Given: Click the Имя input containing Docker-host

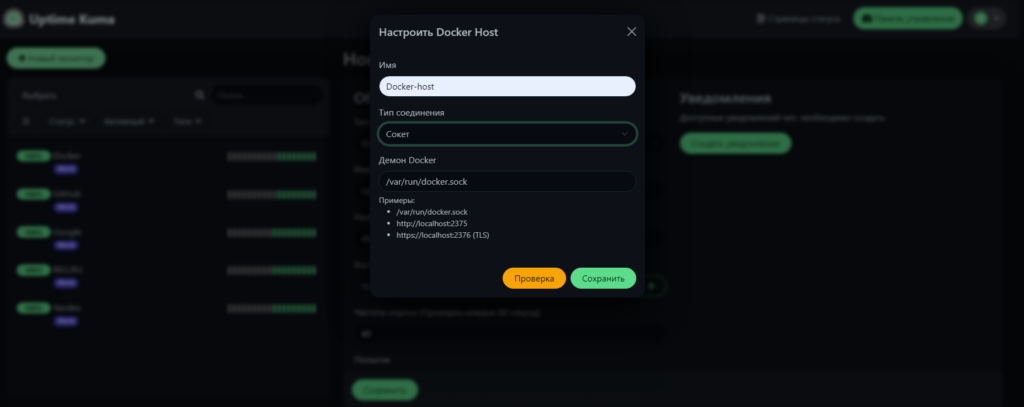Looking at the screenshot, I should 507,86.
